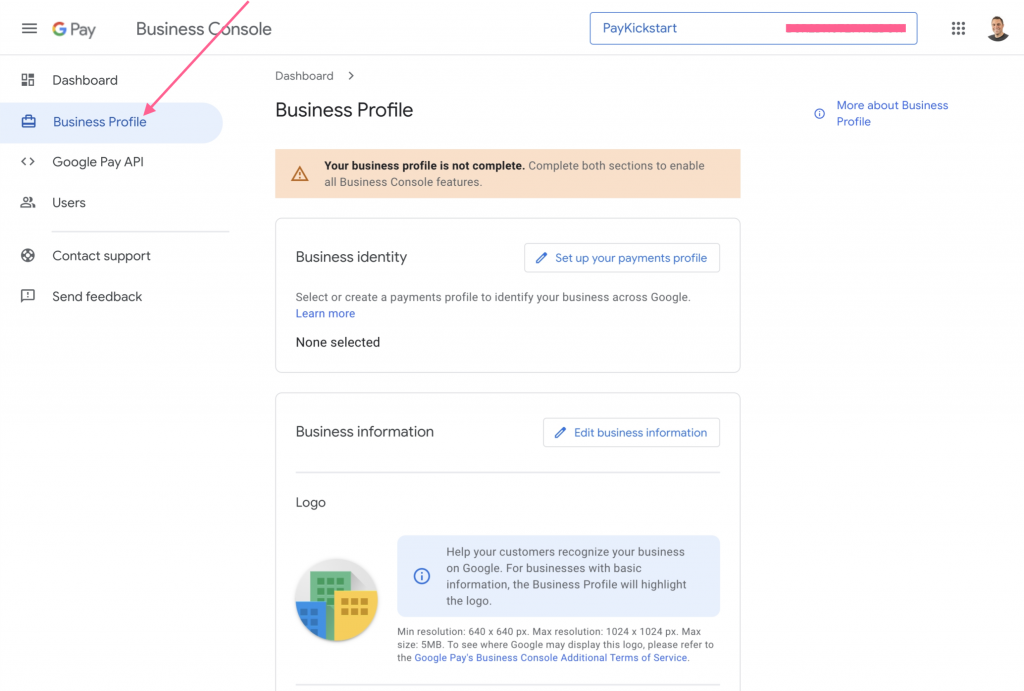
Task: Click the Business Profile page heading
Action: click(344, 110)
